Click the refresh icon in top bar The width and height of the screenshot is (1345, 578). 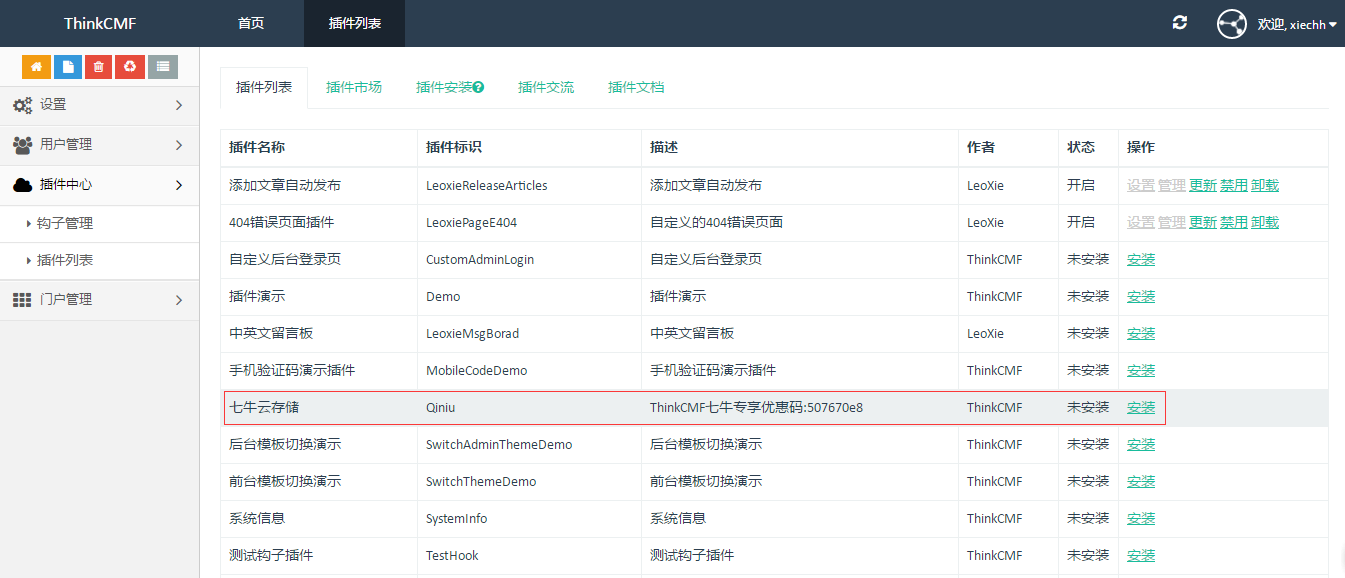pos(1180,23)
